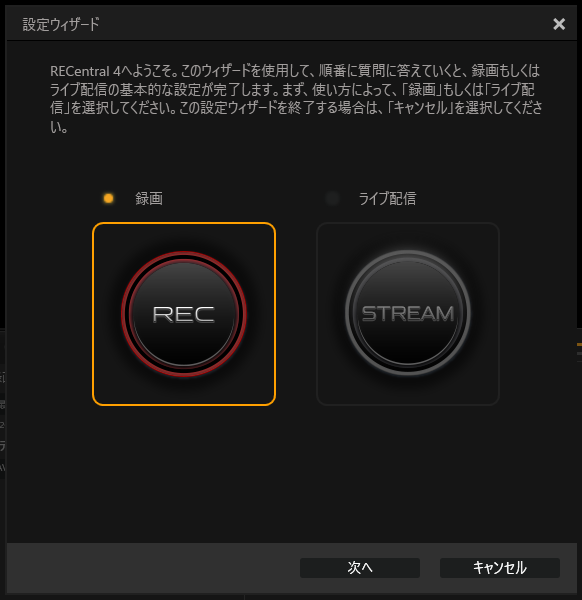Close the 設定ウィザード dialog with X

[x=559, y=24]
